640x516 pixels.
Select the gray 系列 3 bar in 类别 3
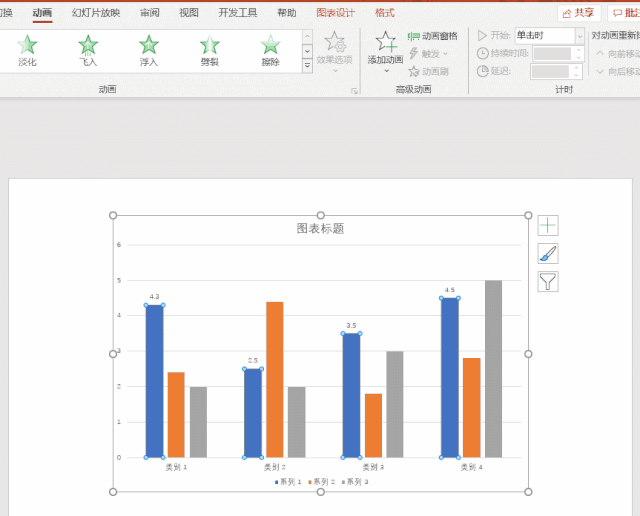[395, 404]
